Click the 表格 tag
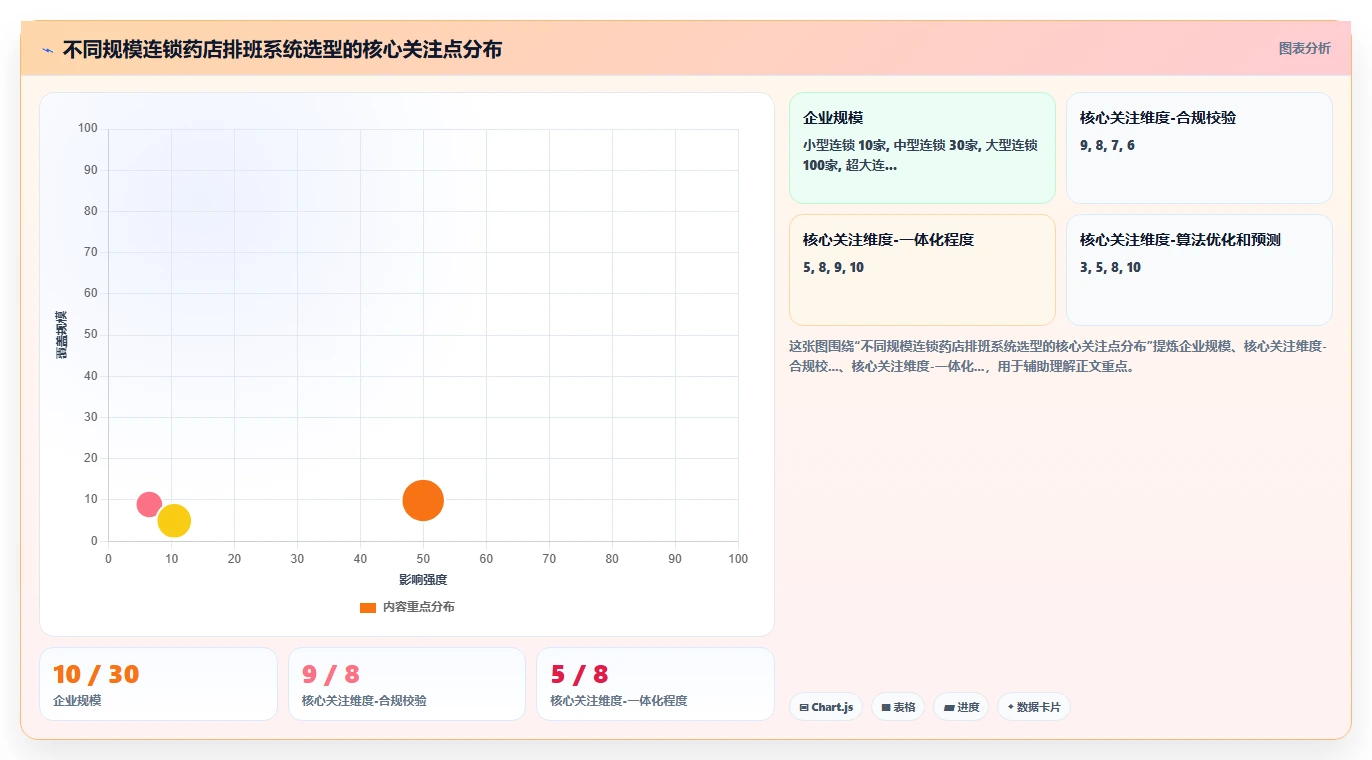Screen dimensions: 1372x760 (898, 707)
